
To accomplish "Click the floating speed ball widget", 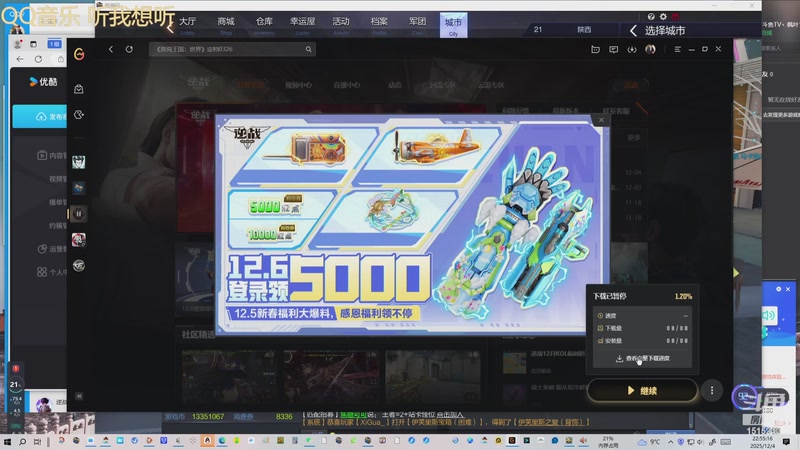I will (745, 396).
